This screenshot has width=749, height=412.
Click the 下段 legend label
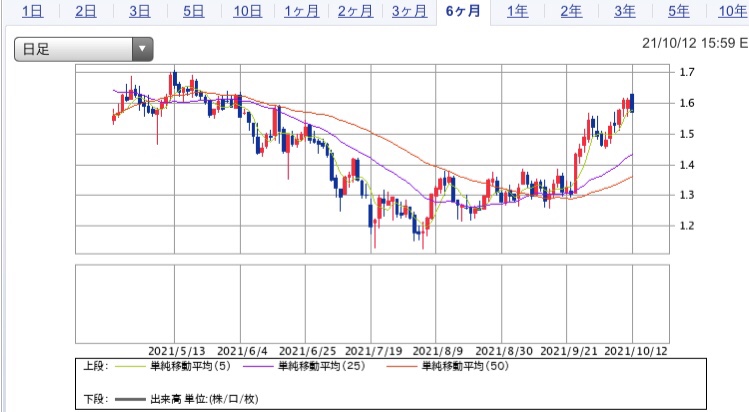click(96, 399)
